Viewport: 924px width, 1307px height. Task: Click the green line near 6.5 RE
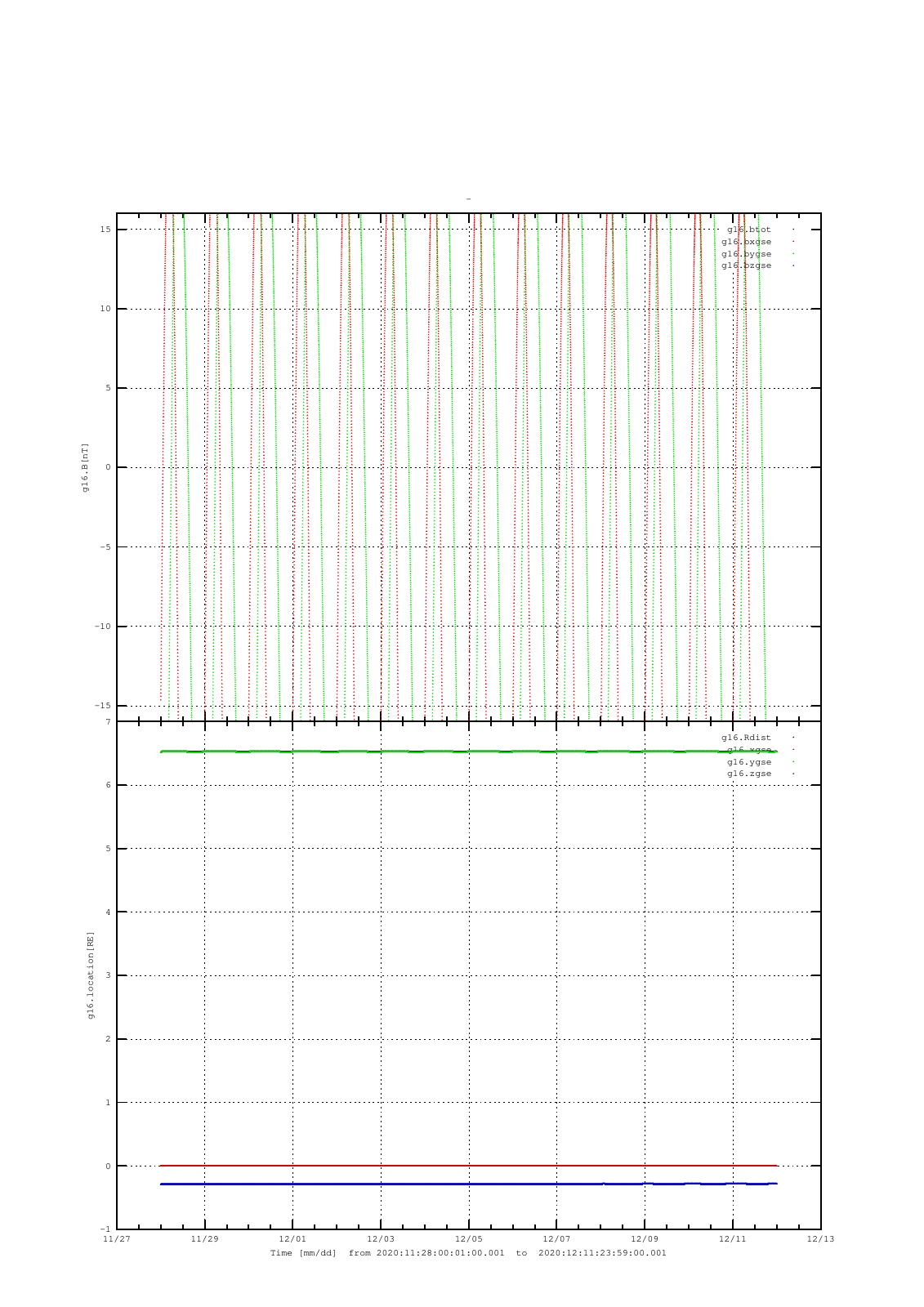point(468,752)
